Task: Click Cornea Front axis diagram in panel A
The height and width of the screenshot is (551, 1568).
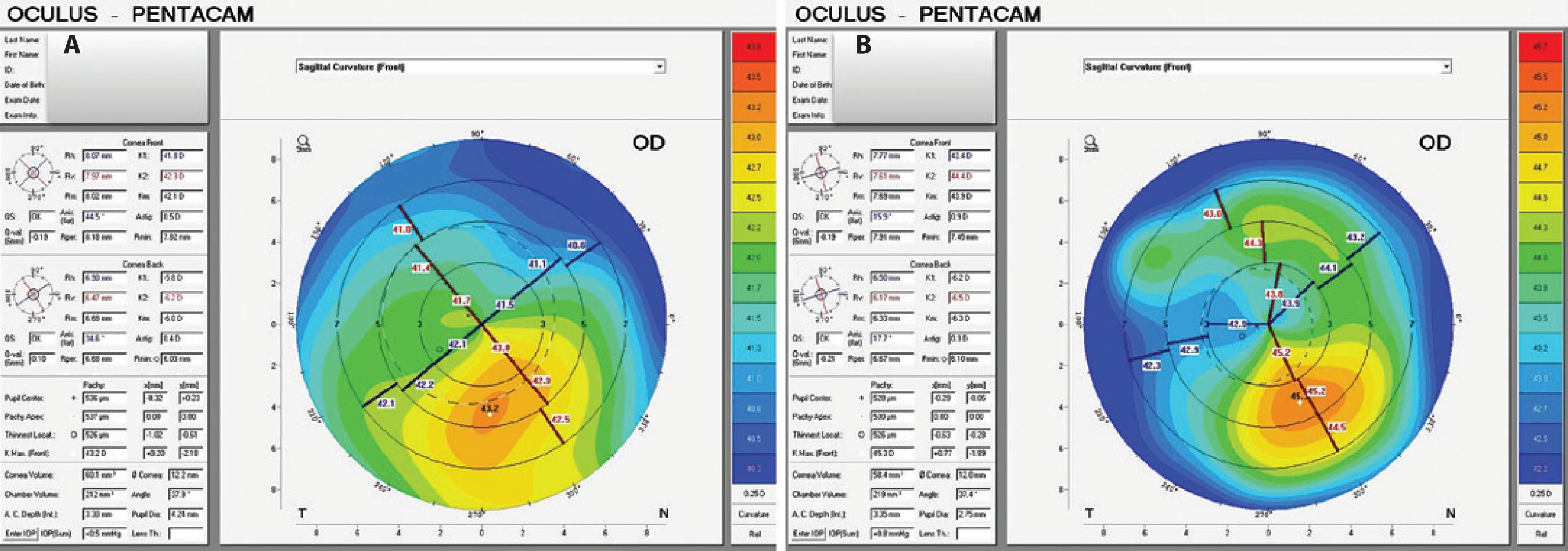Action: point(34,173)
